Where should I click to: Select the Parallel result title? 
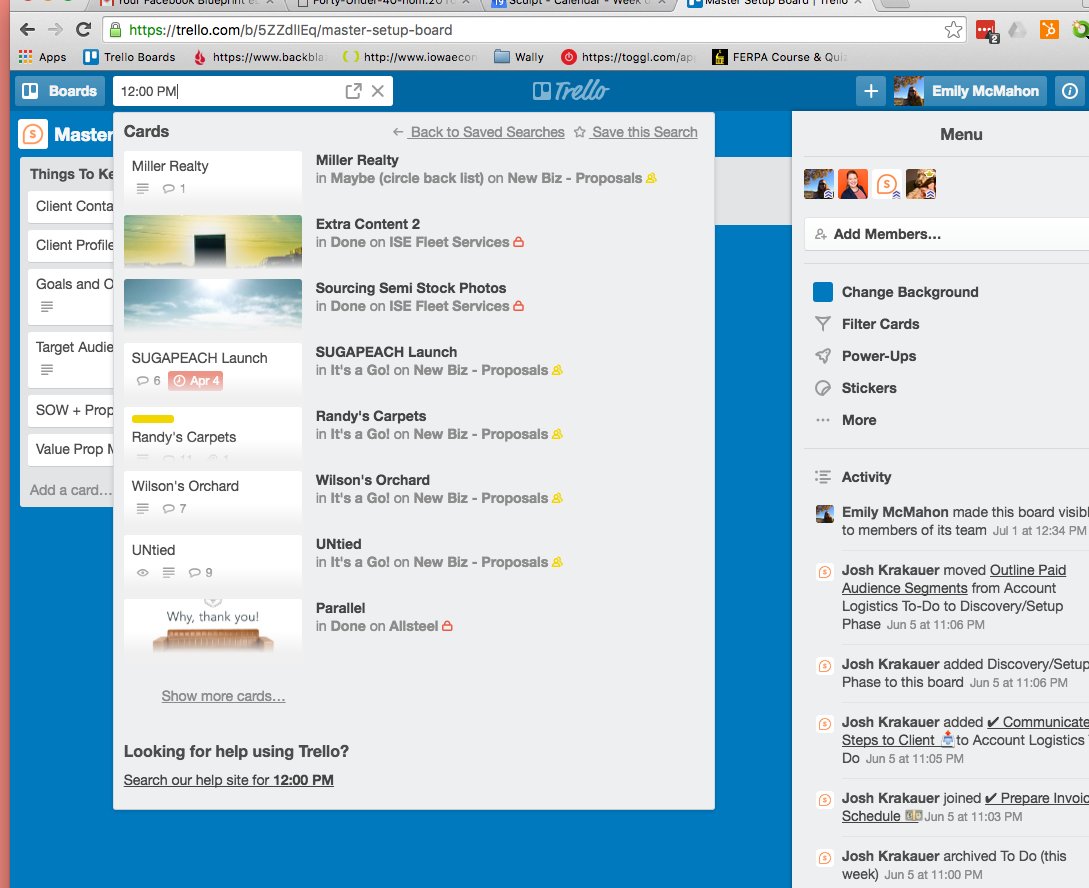tap(340, 608)
